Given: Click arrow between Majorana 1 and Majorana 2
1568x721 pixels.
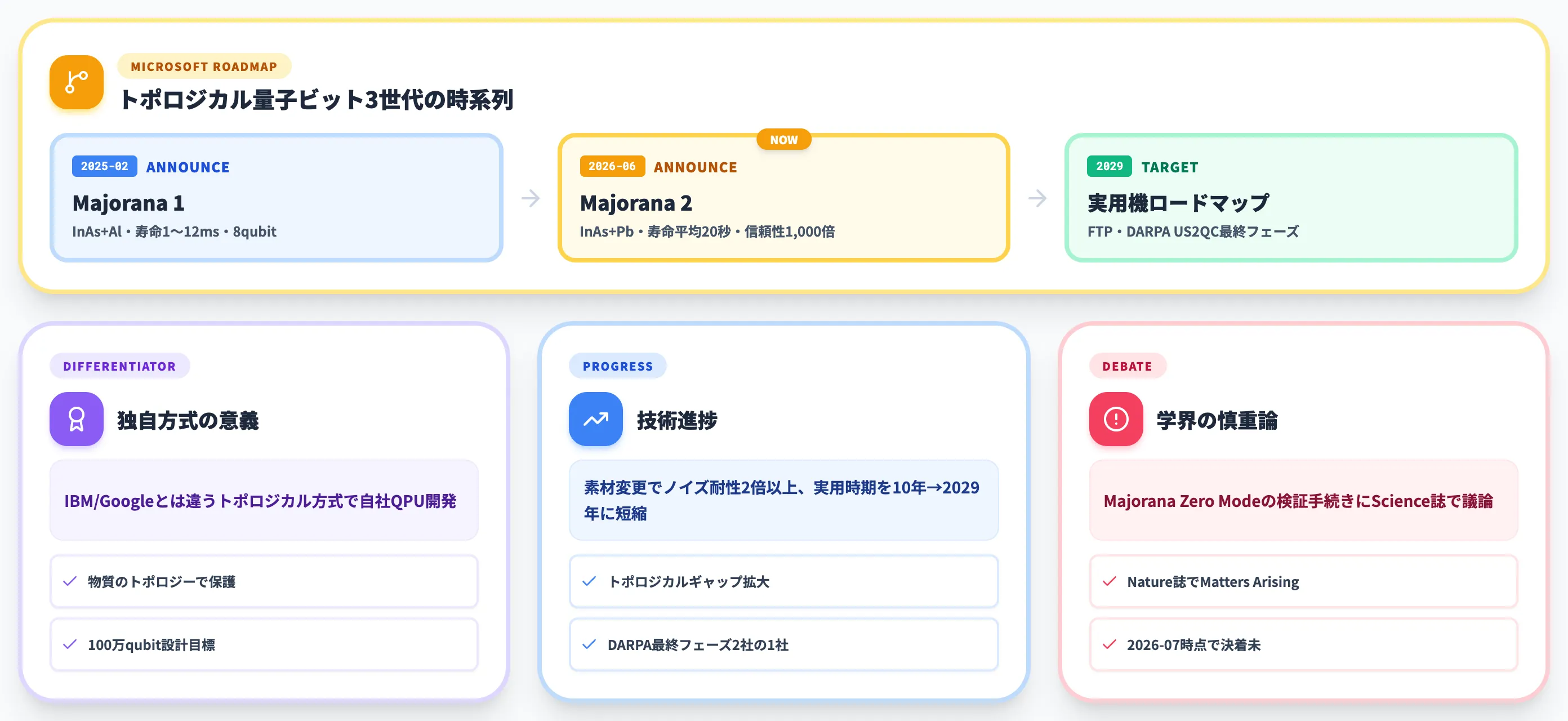Looking at the screenshot, I should click(530, 198).
